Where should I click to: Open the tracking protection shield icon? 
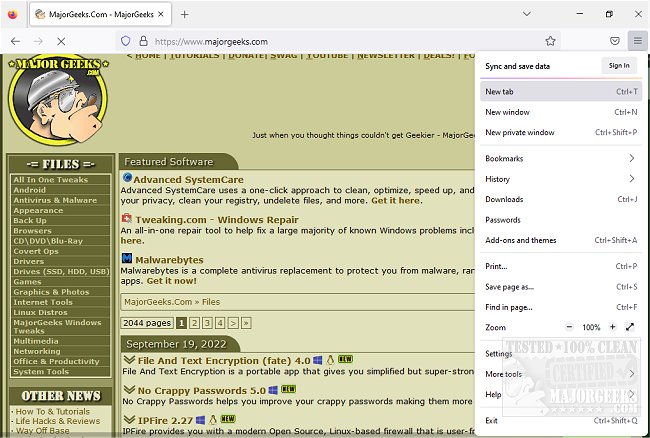(x=125, y=41)
